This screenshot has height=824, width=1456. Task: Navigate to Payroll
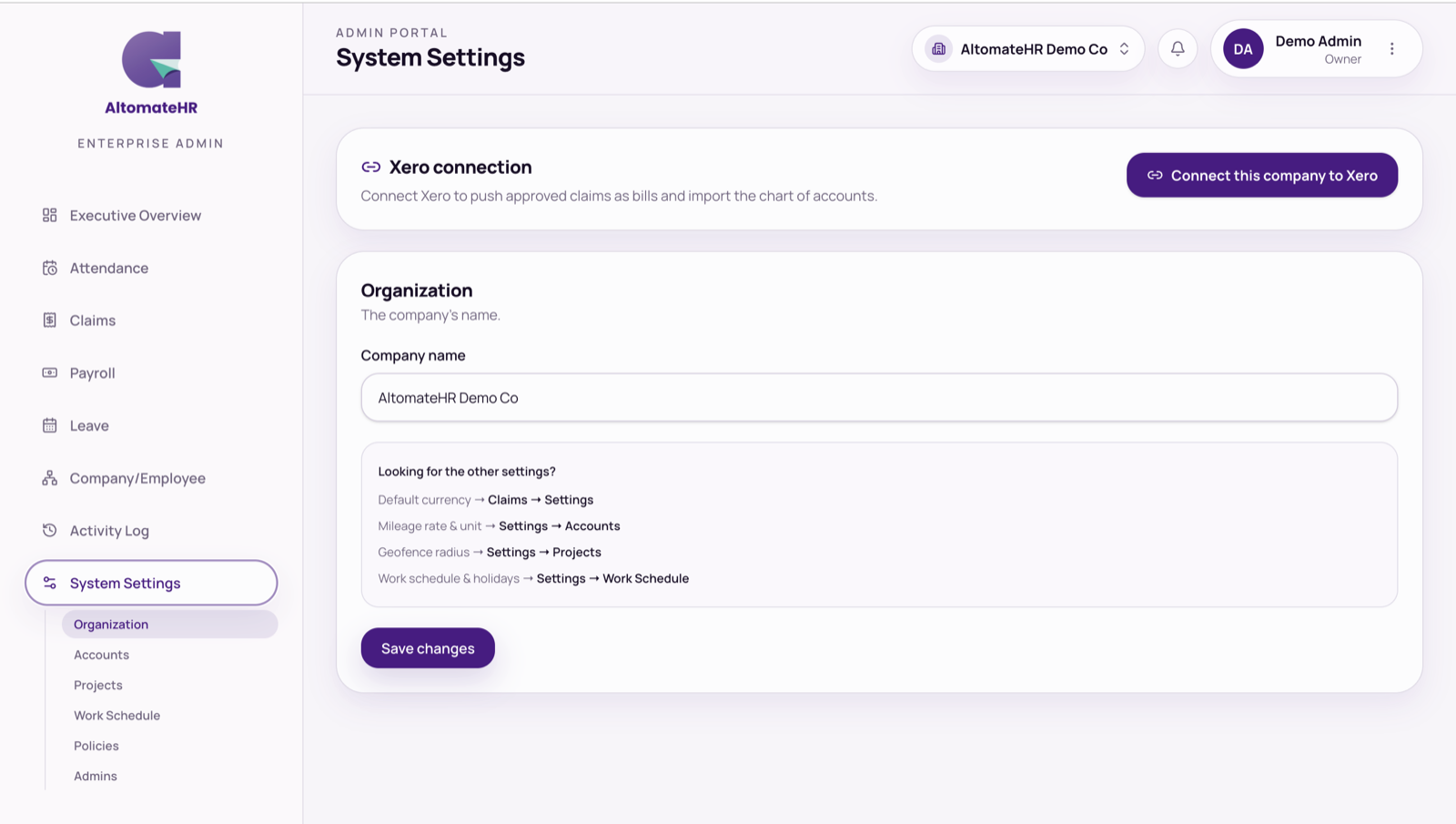click(x=151, y=373)
